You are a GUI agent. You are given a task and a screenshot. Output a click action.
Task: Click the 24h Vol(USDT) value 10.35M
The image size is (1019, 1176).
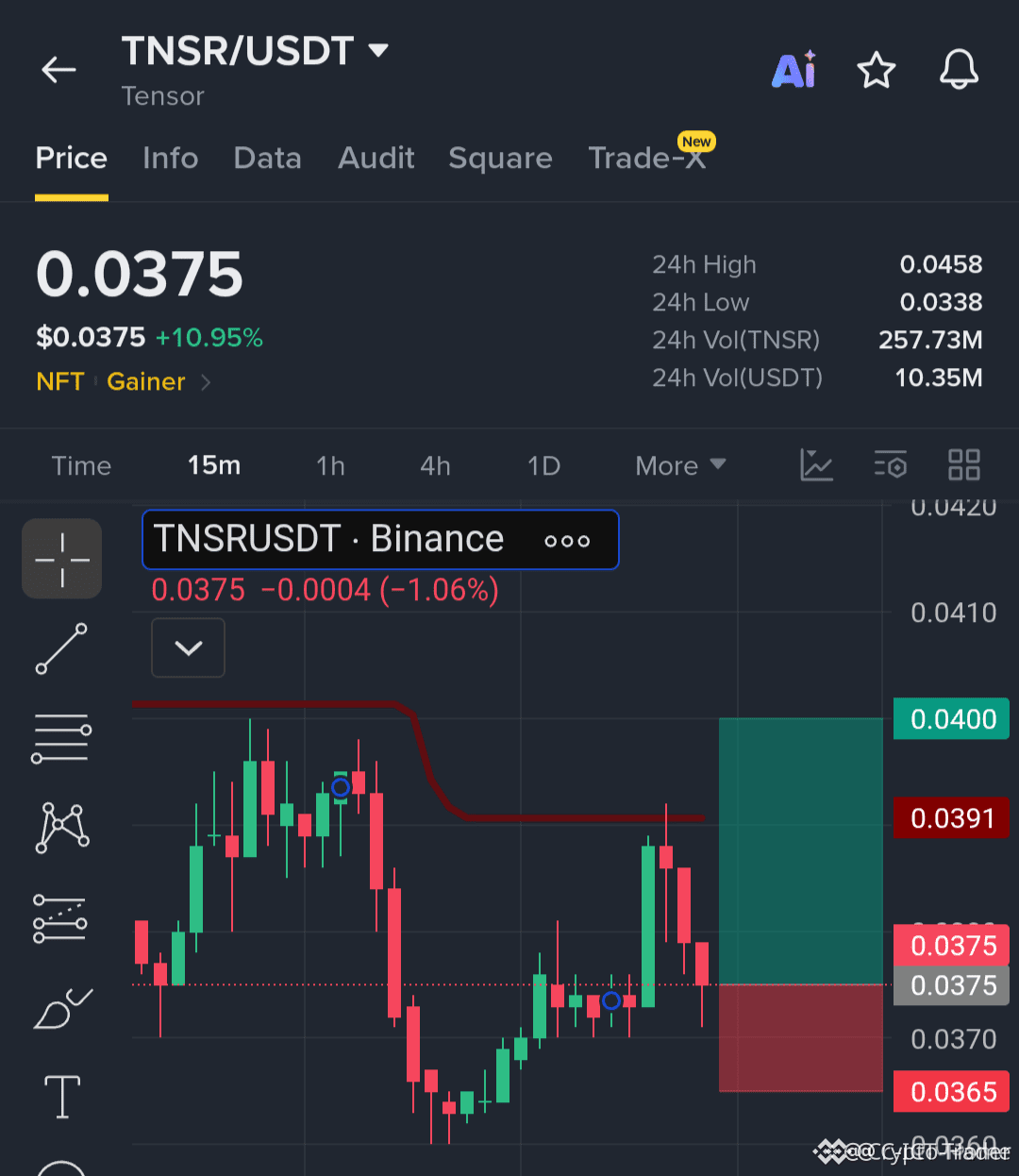click(938, 378)
